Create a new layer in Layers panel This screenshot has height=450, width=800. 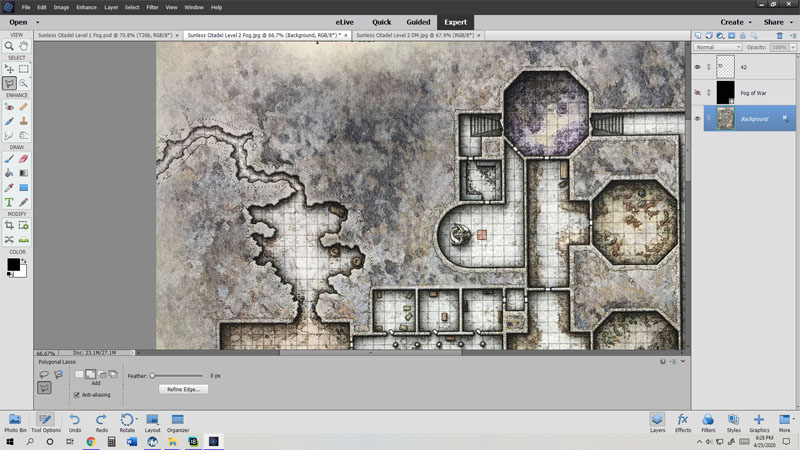[698, 36]
